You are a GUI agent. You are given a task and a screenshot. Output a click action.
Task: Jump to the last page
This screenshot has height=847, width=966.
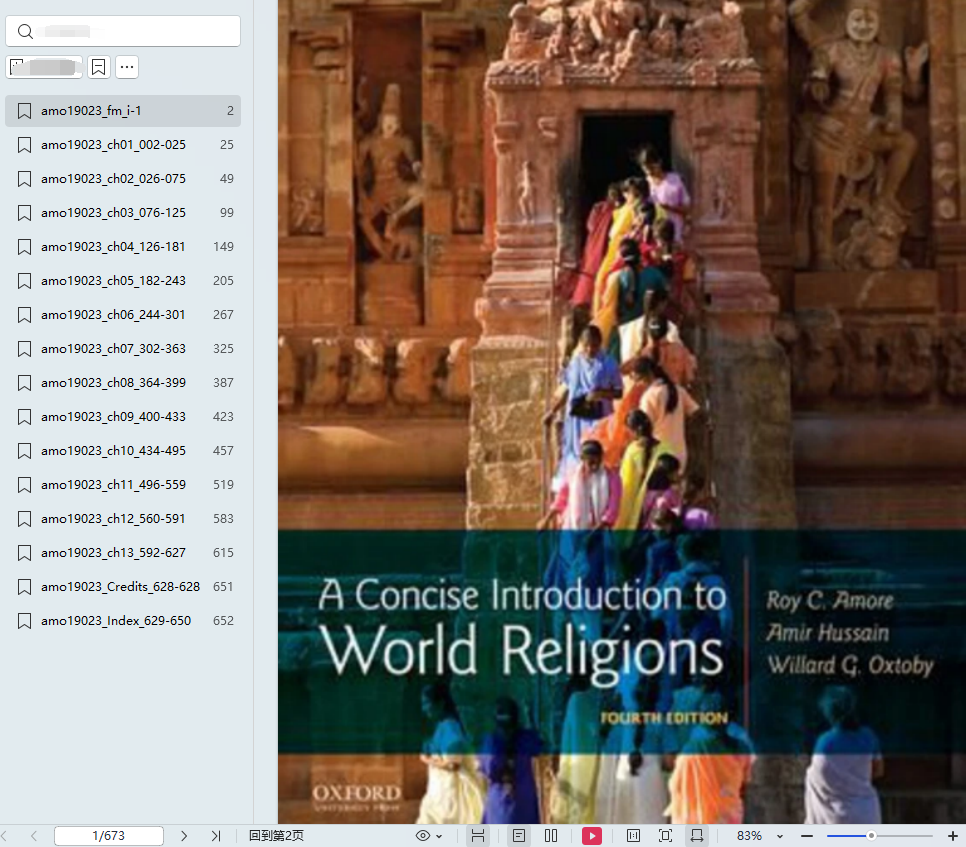pyautogui.click(x=216, y=836)
